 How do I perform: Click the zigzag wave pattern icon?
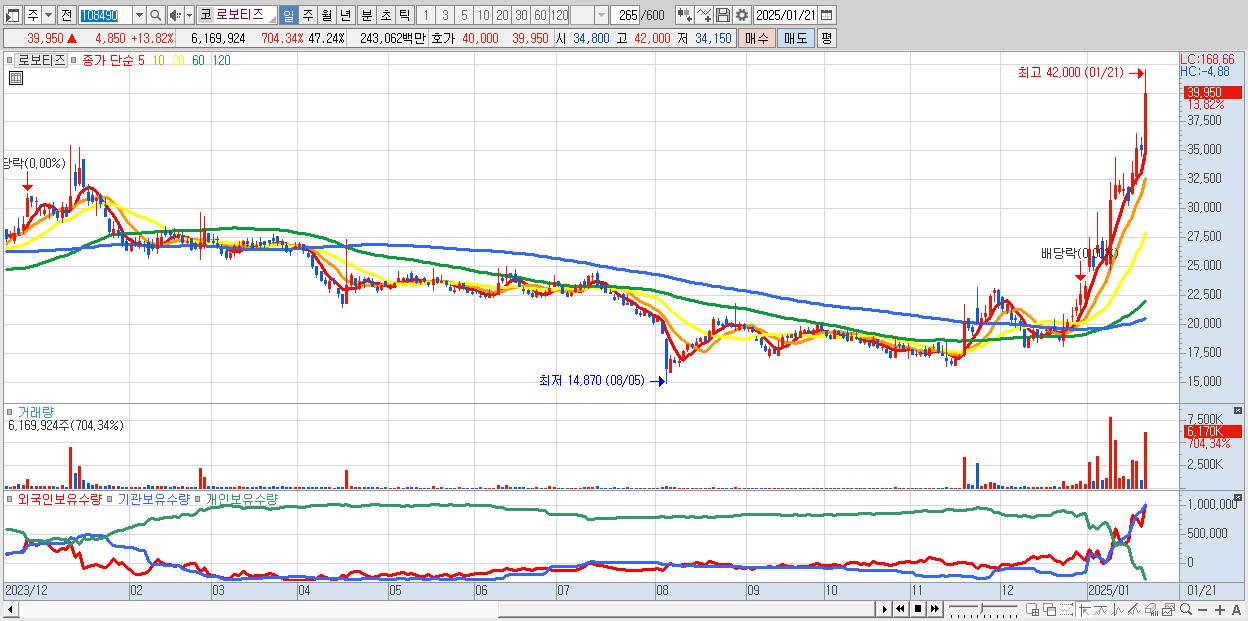pyautogui.click(x=1117, y=610)
